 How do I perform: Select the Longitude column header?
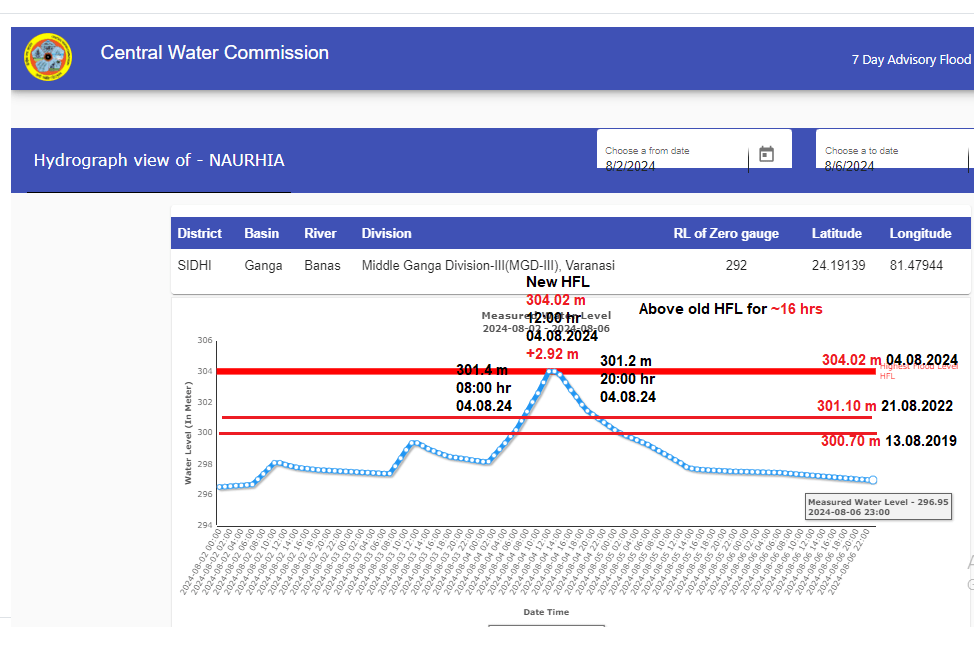tap(920, 233)
